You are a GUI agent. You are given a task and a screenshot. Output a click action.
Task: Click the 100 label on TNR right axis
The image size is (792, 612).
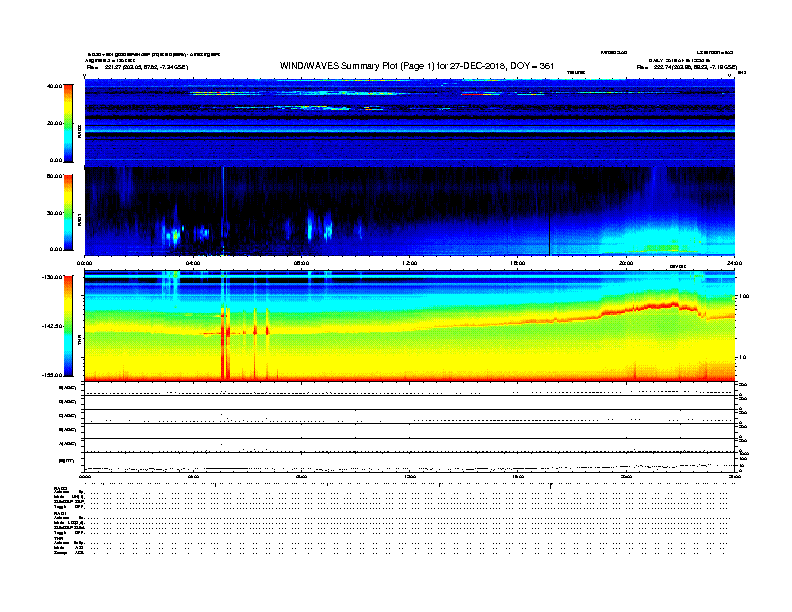click(x=744, y=296)
